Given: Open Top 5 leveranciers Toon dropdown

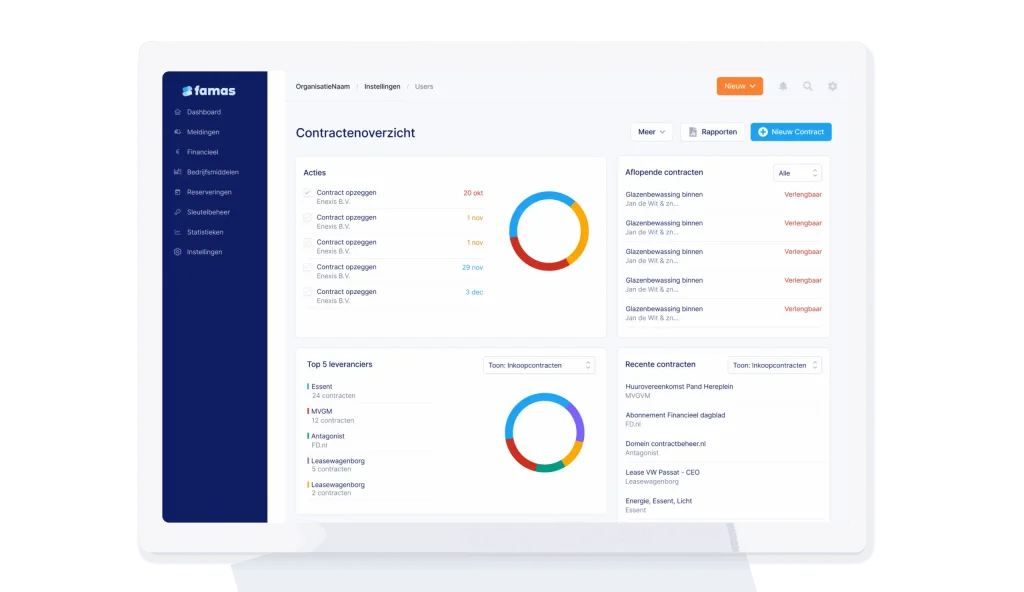Looking at the screenshot, I should point(538,365).
